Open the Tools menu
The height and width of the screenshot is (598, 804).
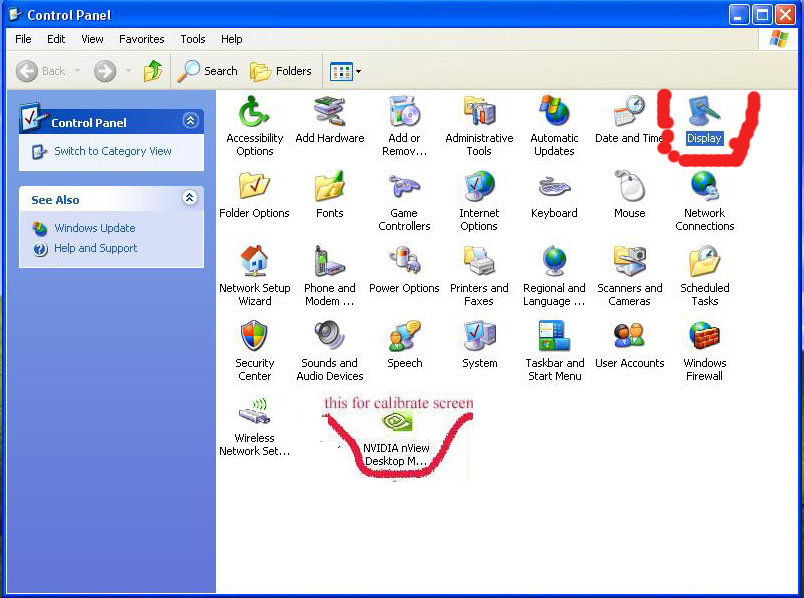click(x=193, y=39)
